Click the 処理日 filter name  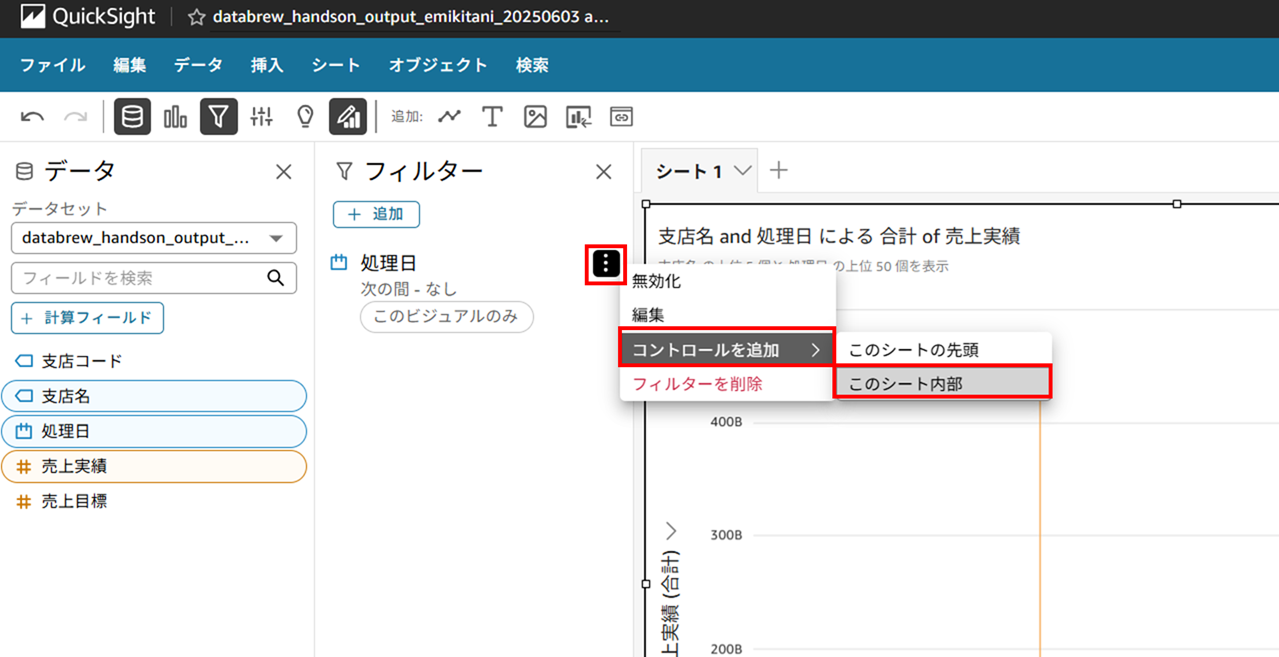coord(388,263)
